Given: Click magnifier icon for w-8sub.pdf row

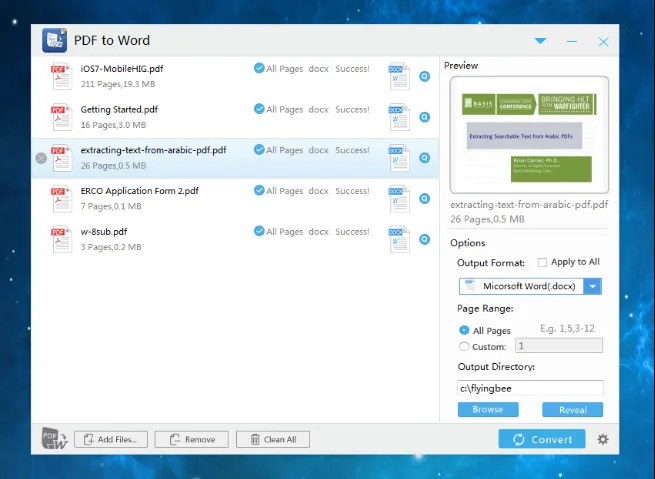Looking at the screenshot, I should [424, 239].
